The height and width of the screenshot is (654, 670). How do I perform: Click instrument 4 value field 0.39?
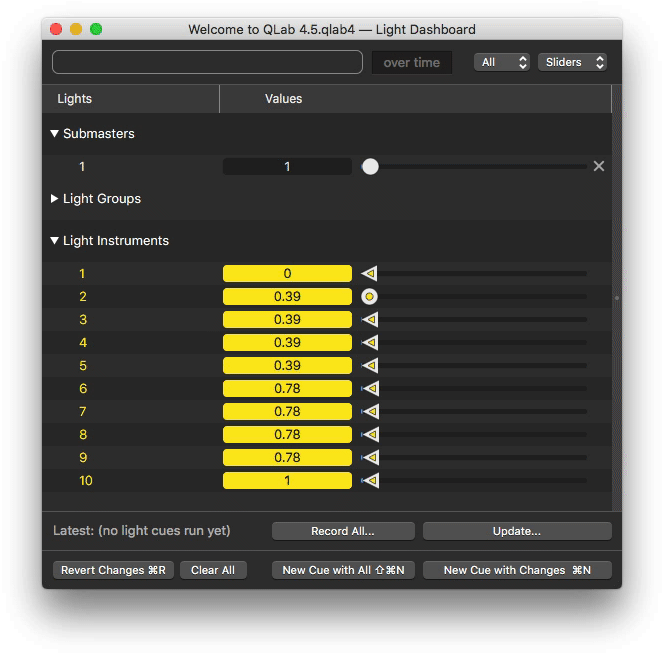pos(287,343)
